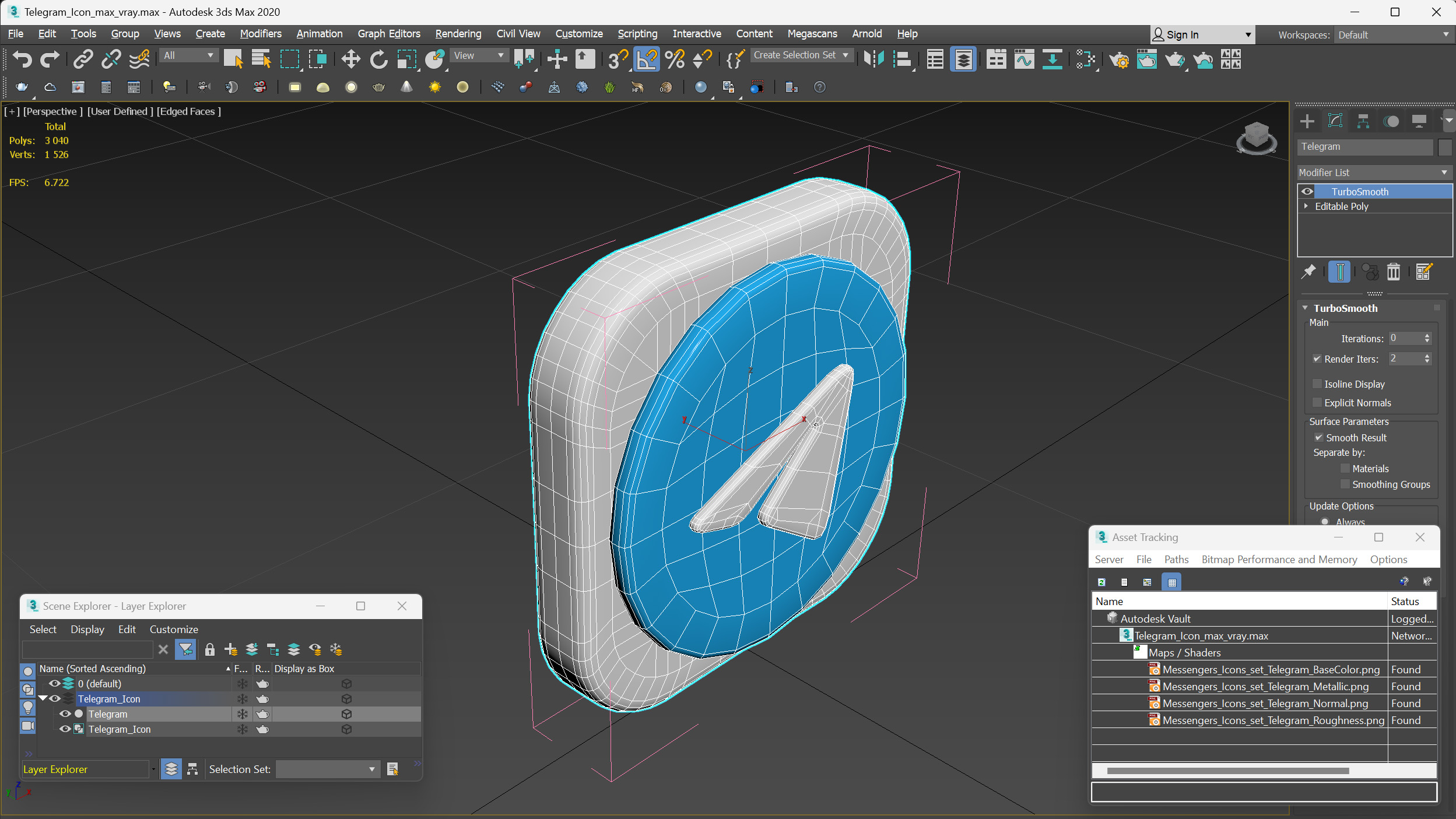Click the Redo arrow icon
The height and width of the screenshot is (819, 1456).
[x=50, y=59]
